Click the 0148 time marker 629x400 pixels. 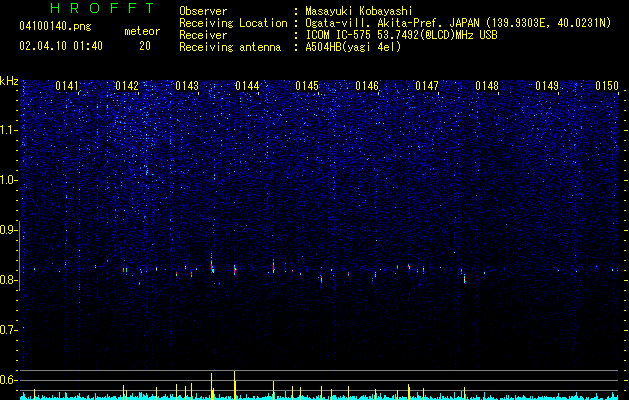[487, 86]
